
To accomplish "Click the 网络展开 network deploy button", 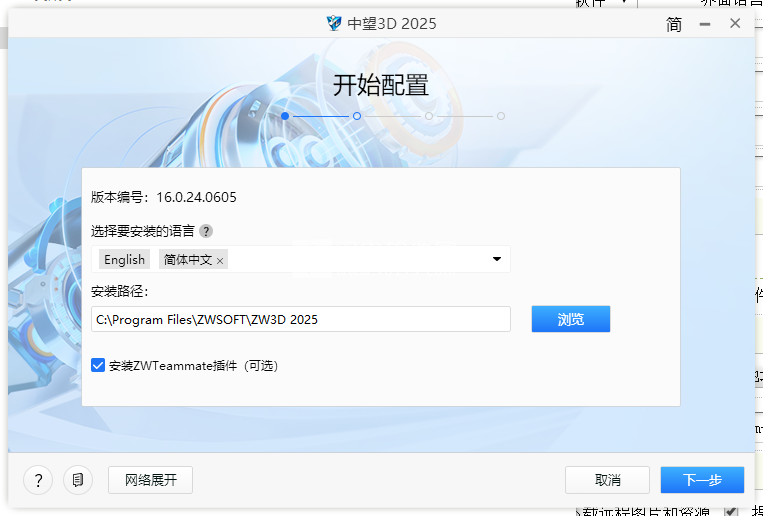I will tap(150, 480).
